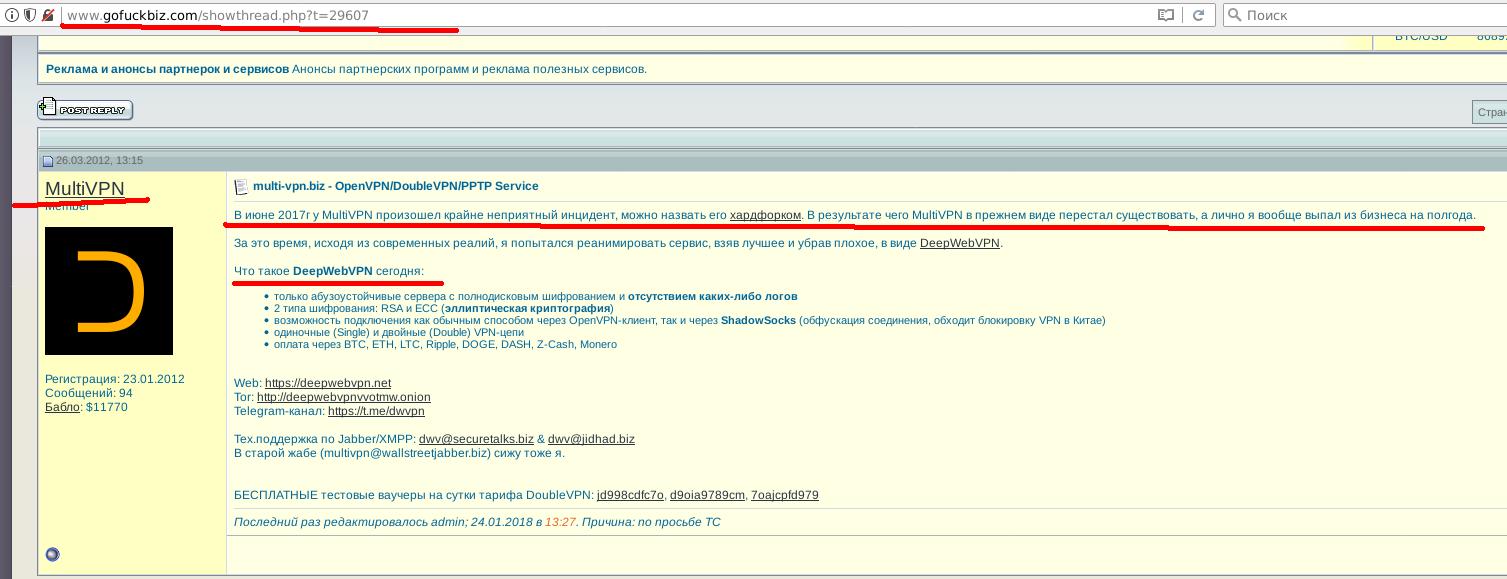Open the хардфорком link
This screenshot has height=579, width=1507.
[765, 215]
